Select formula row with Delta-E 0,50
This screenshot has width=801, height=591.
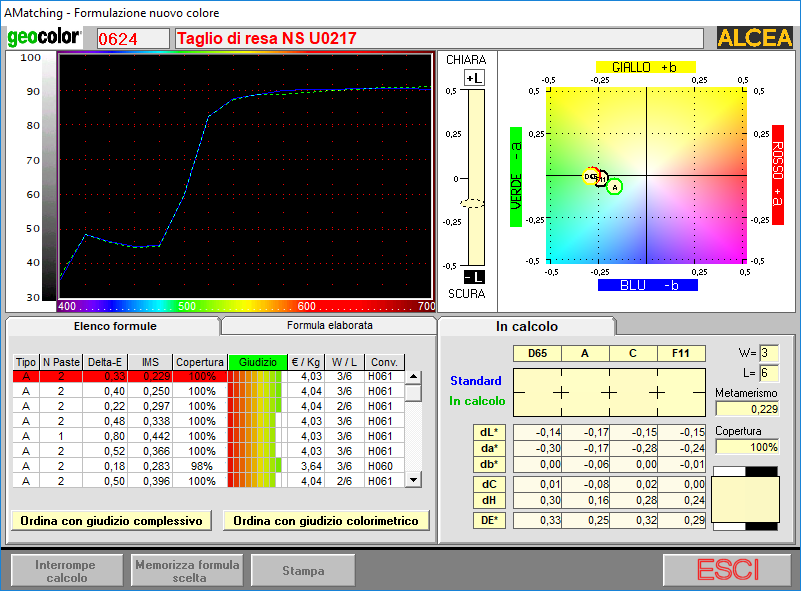pyautogui.click(x=208, y=481)
